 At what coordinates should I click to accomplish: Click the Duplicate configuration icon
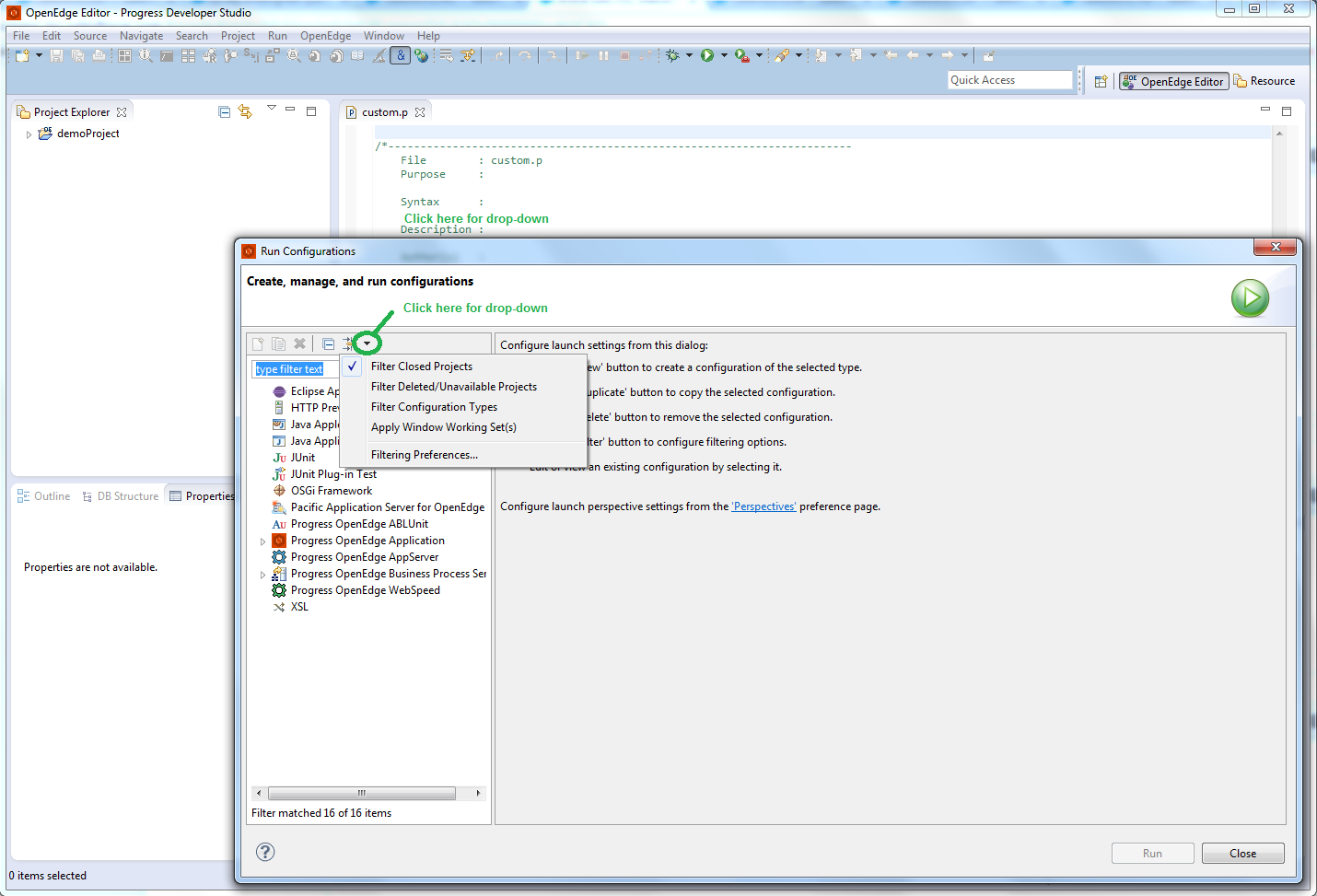(278, 343)
